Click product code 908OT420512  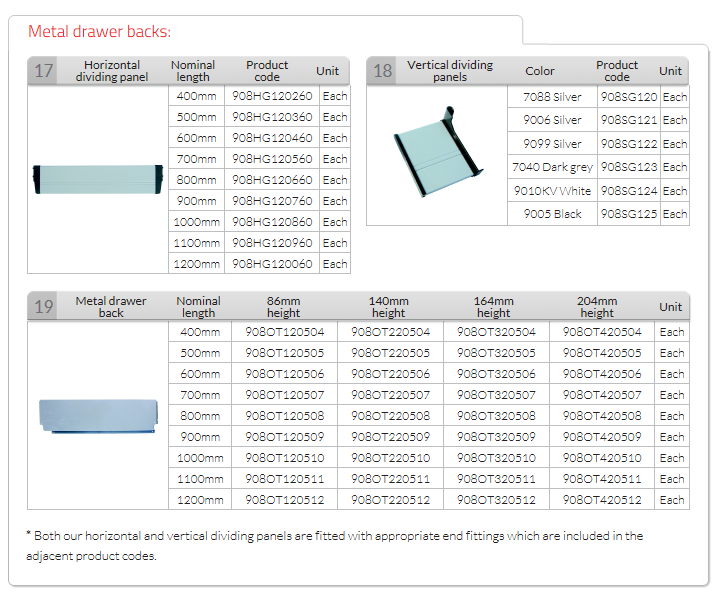[x=602, y=500]
